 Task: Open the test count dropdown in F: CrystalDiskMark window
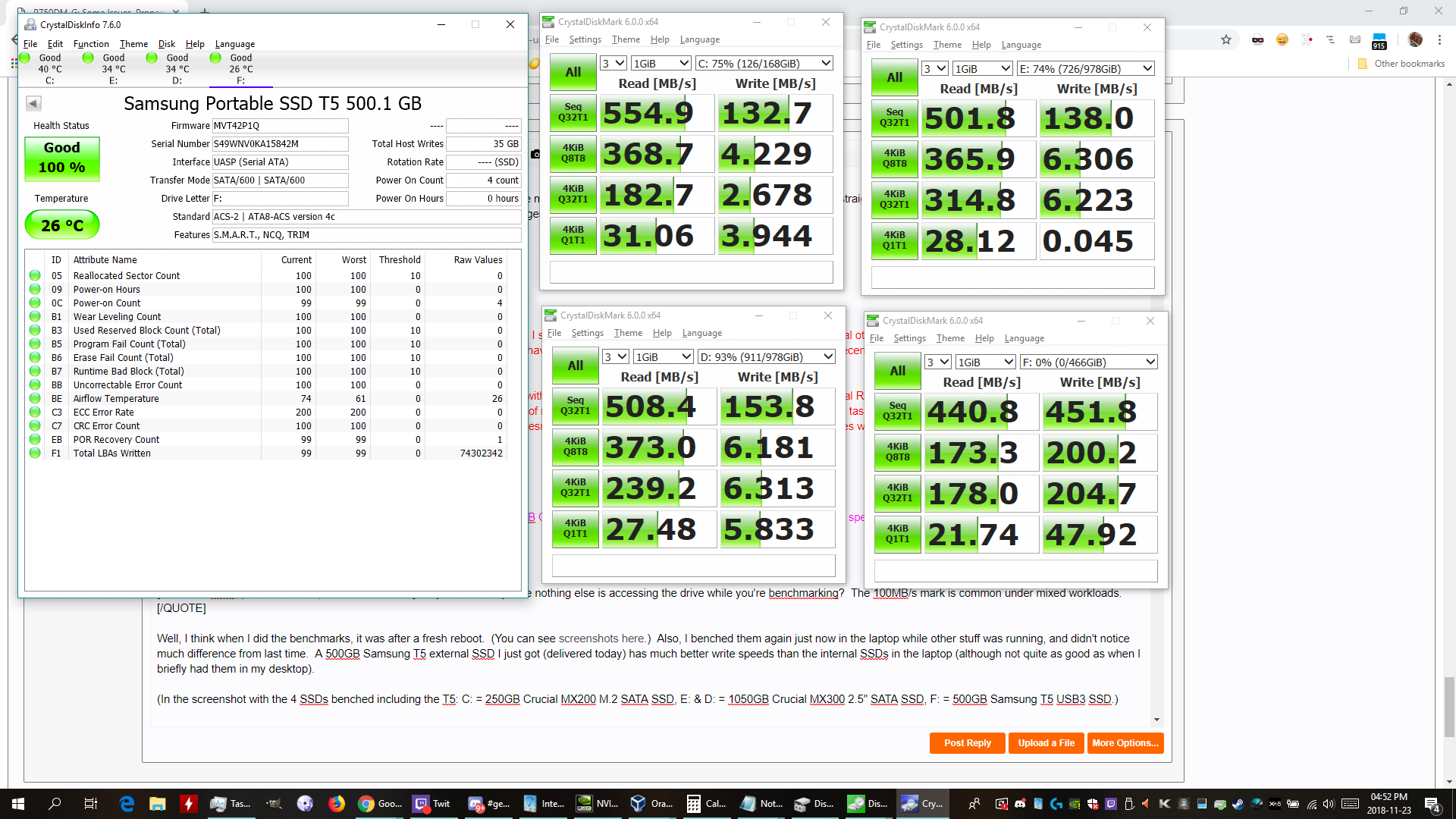pos(937,362)
